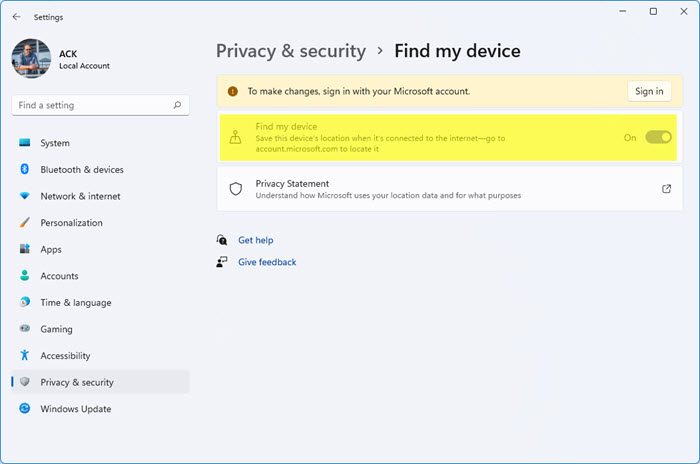The image size is (700, 464).
Task: Click the Get help headset icon
Action: click(x=222, y=240)
